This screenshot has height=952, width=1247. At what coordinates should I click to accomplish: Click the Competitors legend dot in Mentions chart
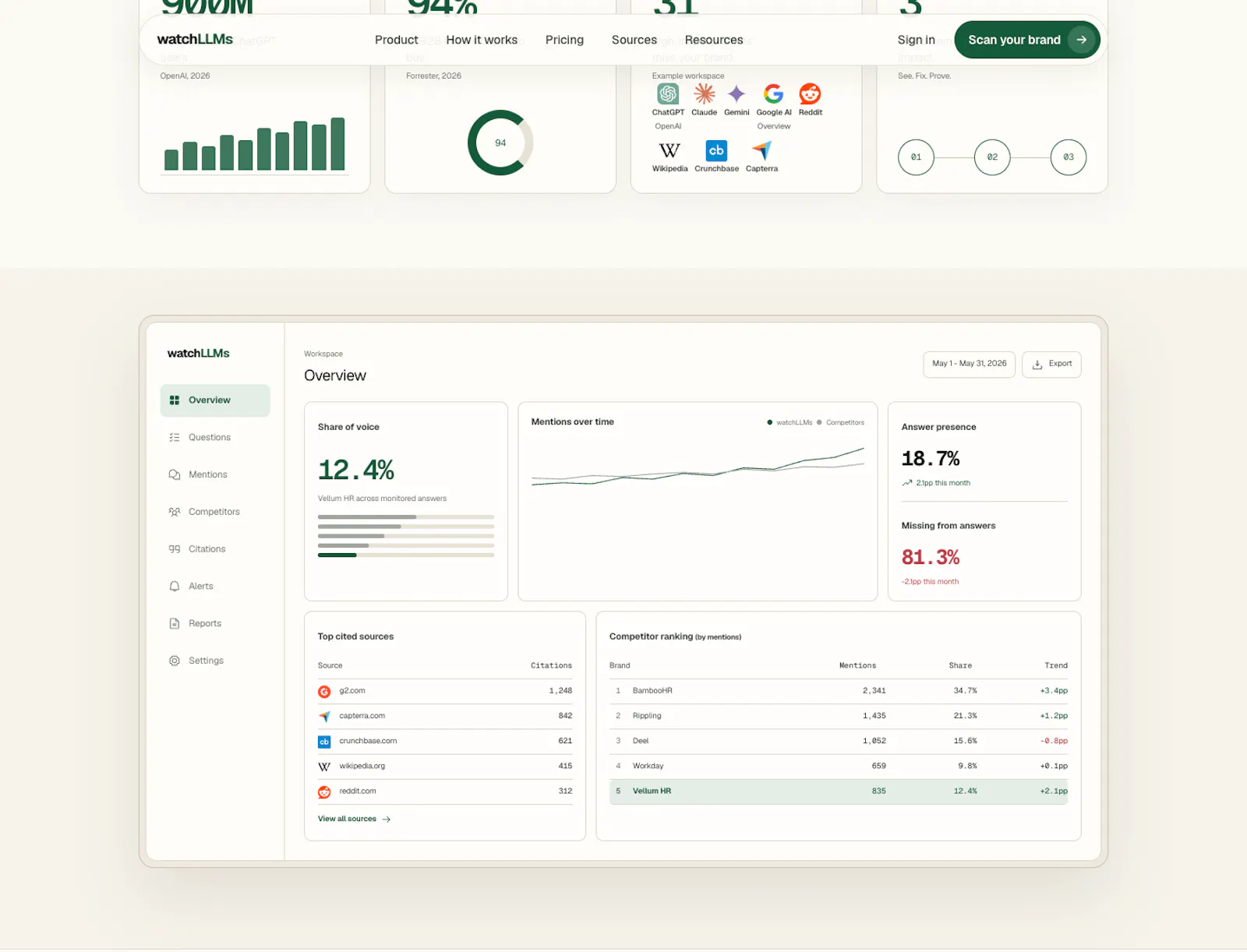[819, 423]
